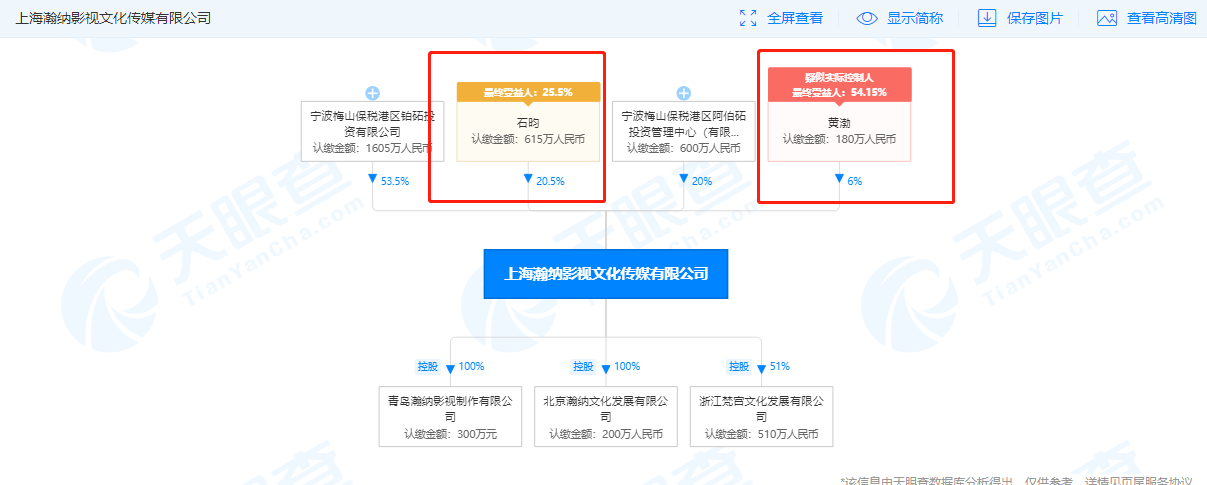
Task: Click 认缴金额：510万人民币 text
Action: pos(761,434)
